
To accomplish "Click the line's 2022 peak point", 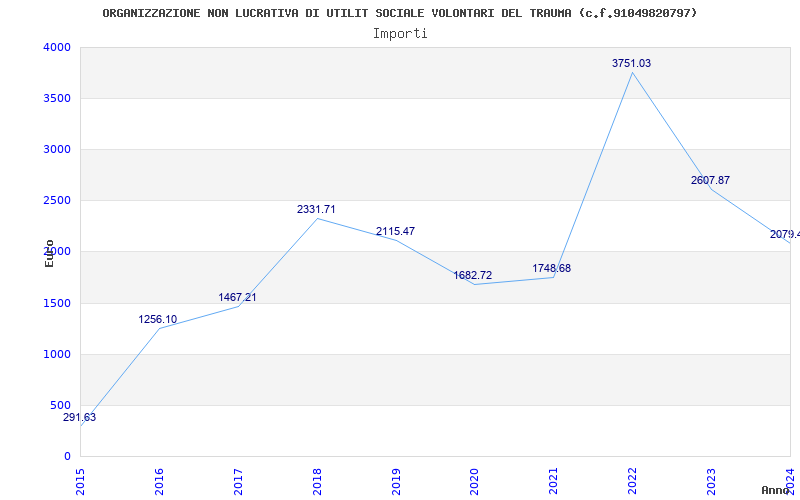I will click(633, 72).
